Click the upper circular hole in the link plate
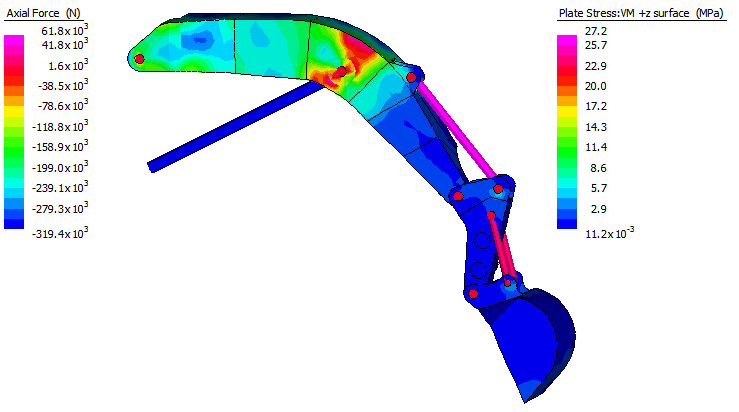 click(x=482, y=240)
